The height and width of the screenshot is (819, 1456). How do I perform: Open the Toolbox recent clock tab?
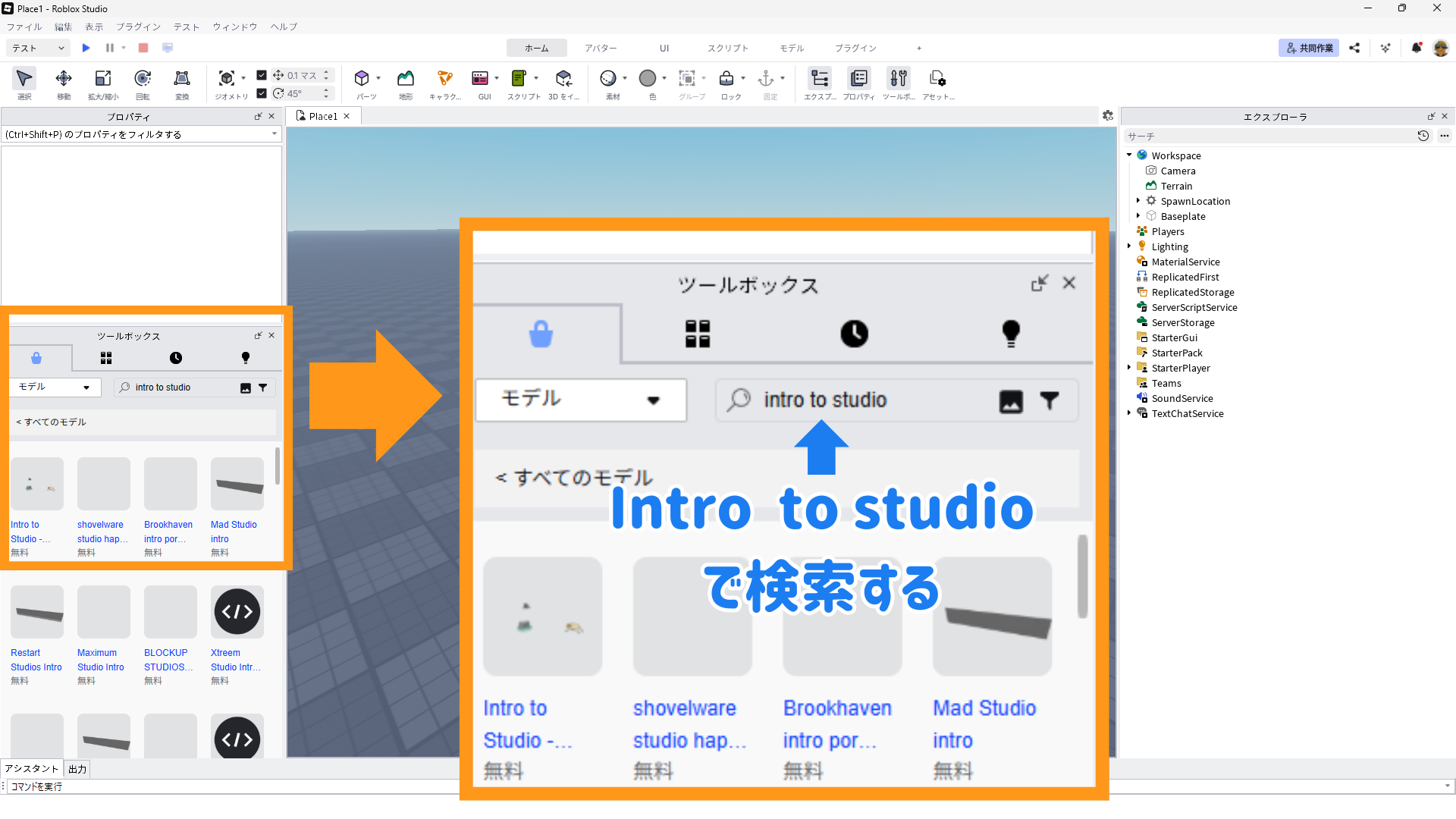tap(176, 358)
